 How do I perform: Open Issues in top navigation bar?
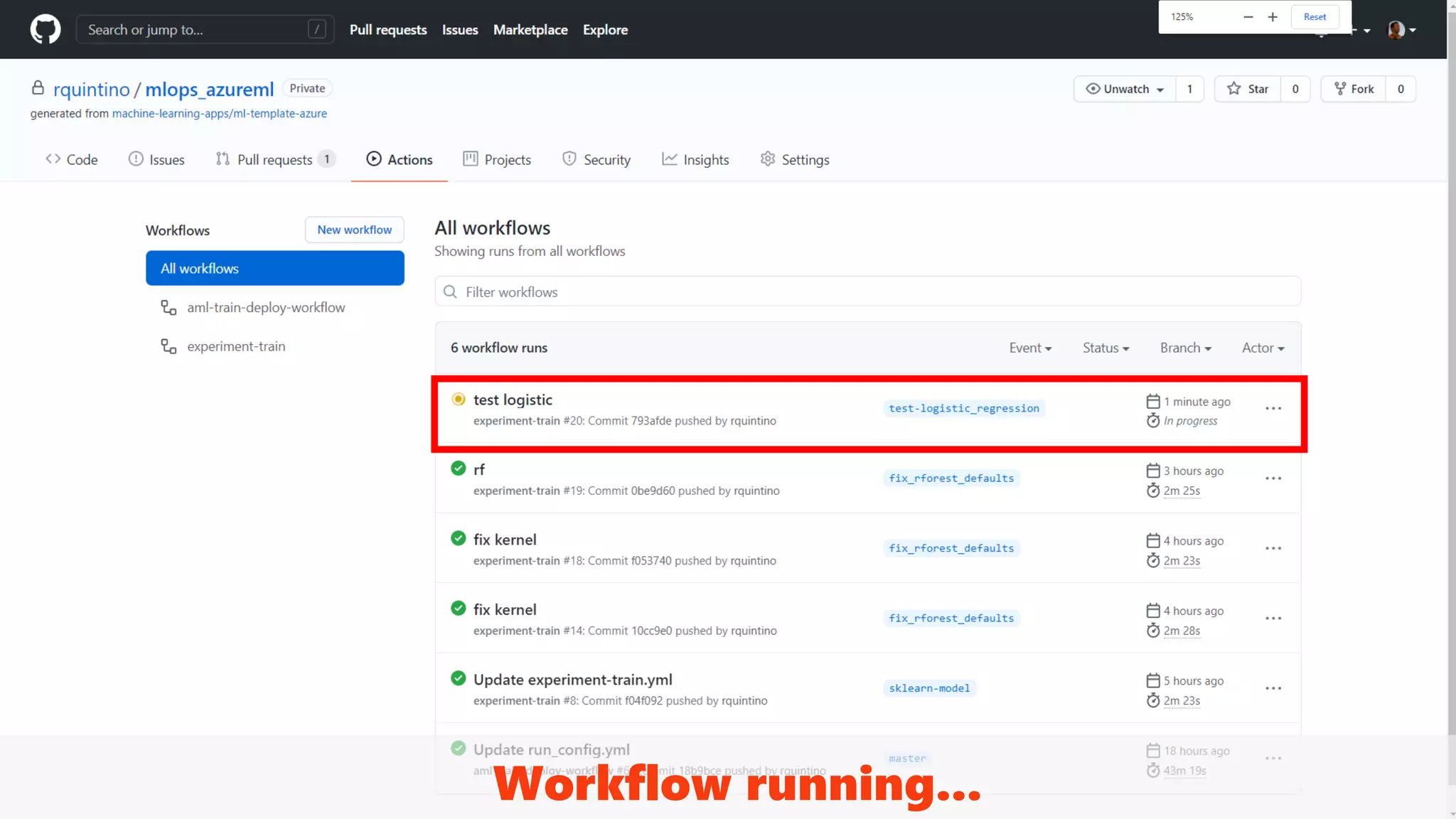coord(460,30)
